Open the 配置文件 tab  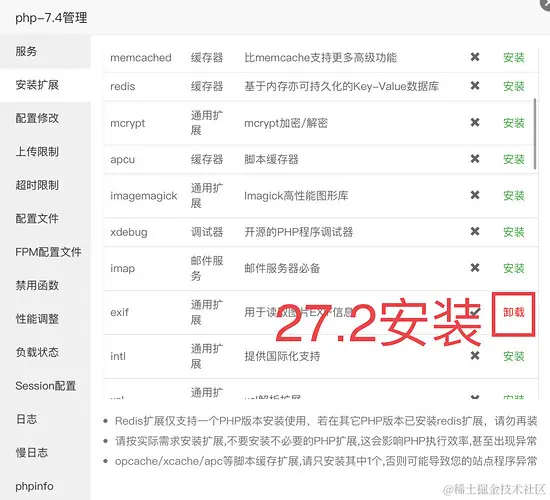45,219
